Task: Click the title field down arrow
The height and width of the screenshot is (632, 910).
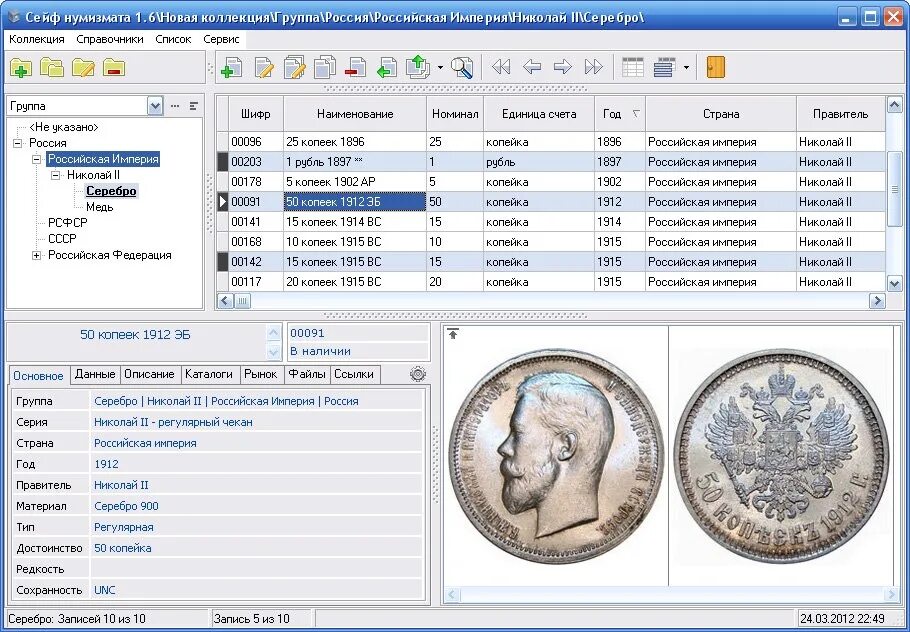Action: point(274,351)
